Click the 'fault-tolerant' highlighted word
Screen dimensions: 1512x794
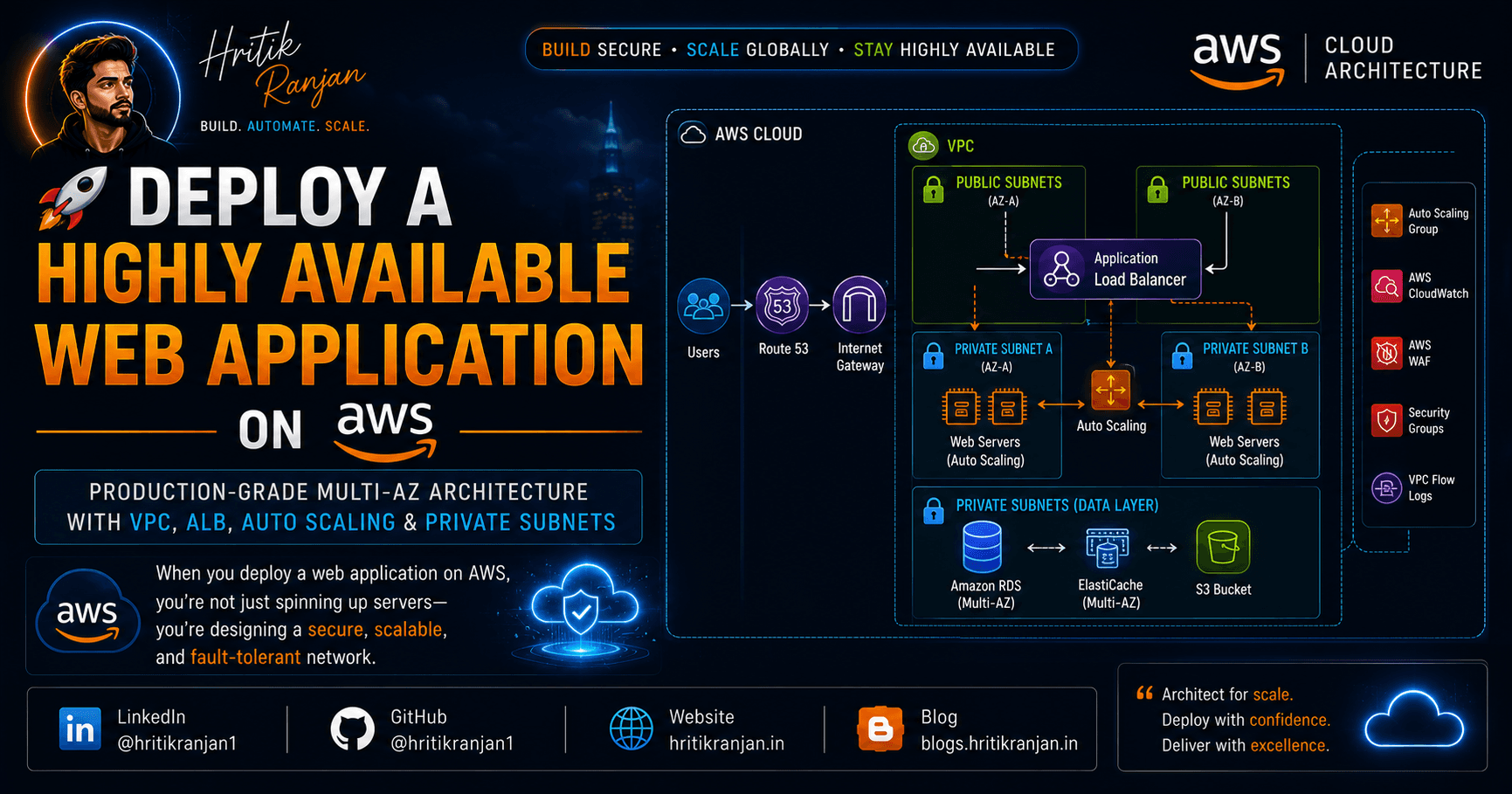pos(245,657)
